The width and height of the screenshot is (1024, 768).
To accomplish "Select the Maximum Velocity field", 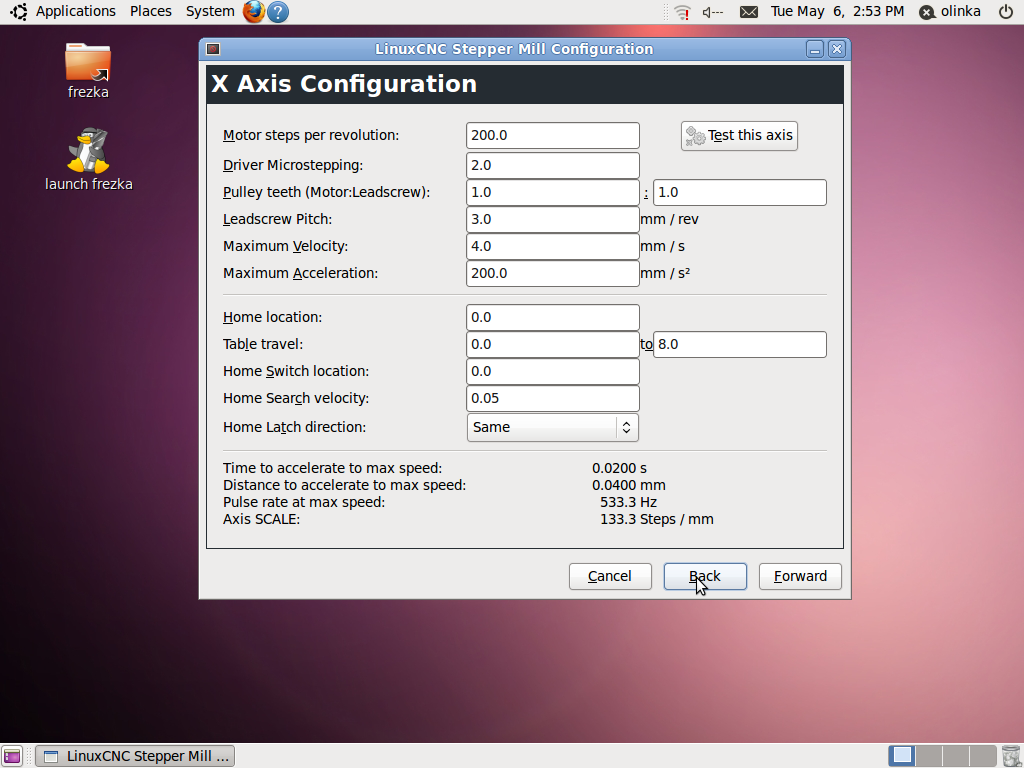I will point(552,246).
